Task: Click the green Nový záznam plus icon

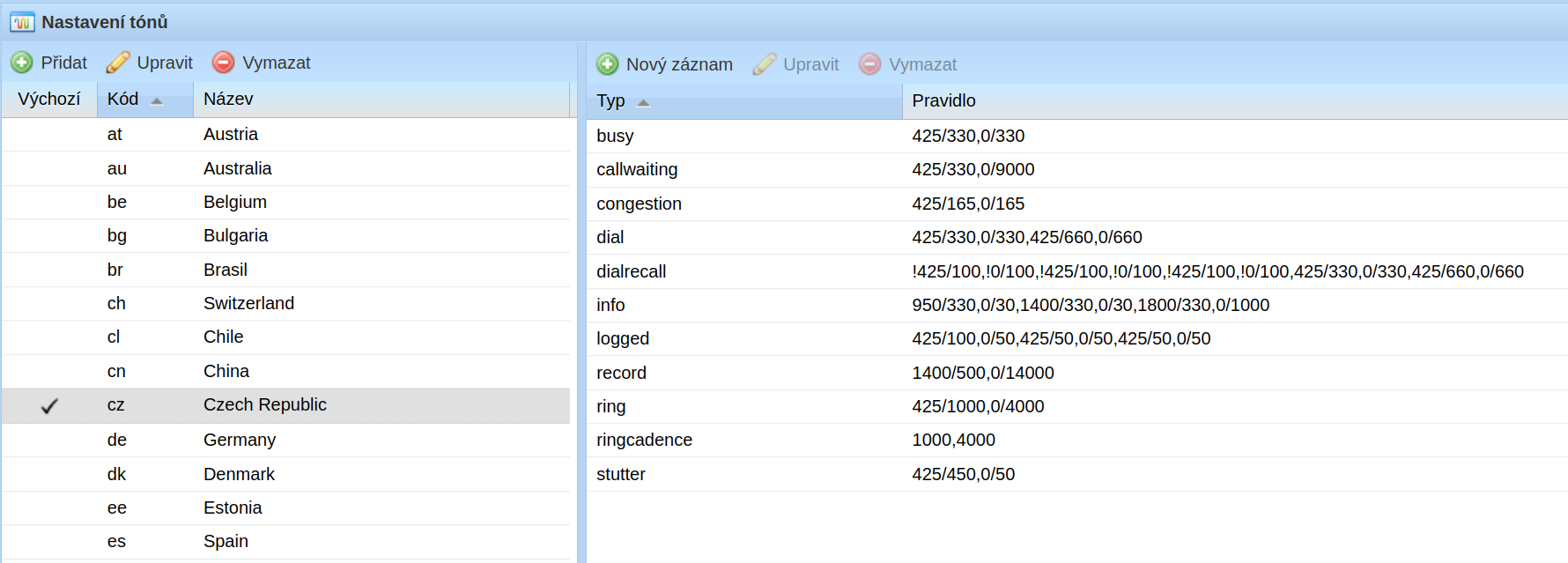Action: tap(608, 64)
